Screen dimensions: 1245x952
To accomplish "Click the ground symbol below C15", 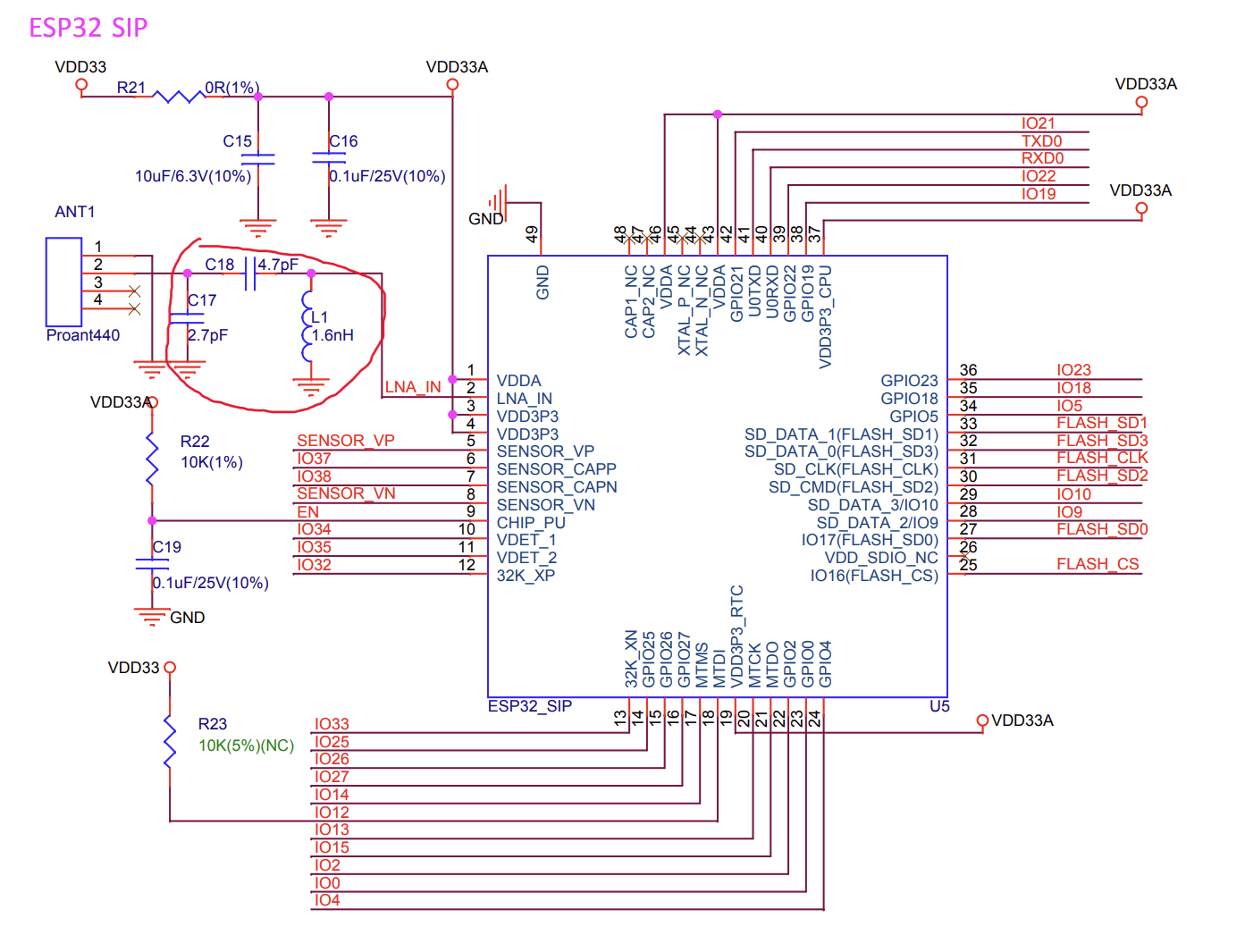I will 258,228.
